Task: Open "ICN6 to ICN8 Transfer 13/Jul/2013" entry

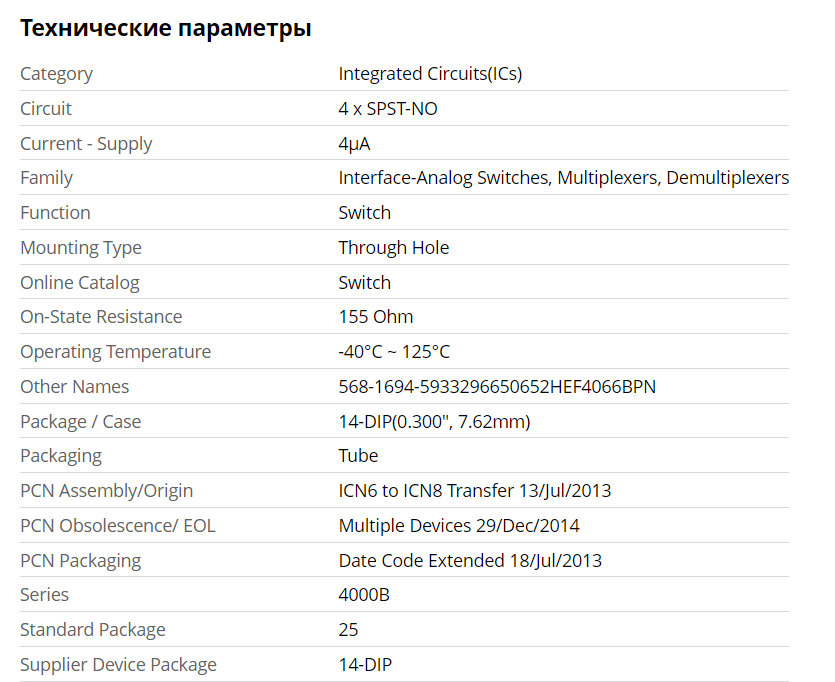Action: [x=474, y=491]
